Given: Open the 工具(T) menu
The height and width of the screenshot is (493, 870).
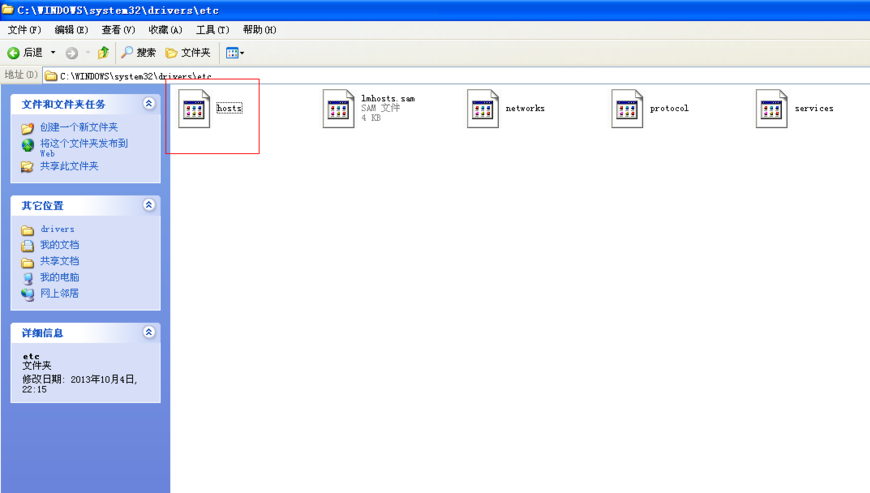Looking at the screenshot, I should pos(213,29).
